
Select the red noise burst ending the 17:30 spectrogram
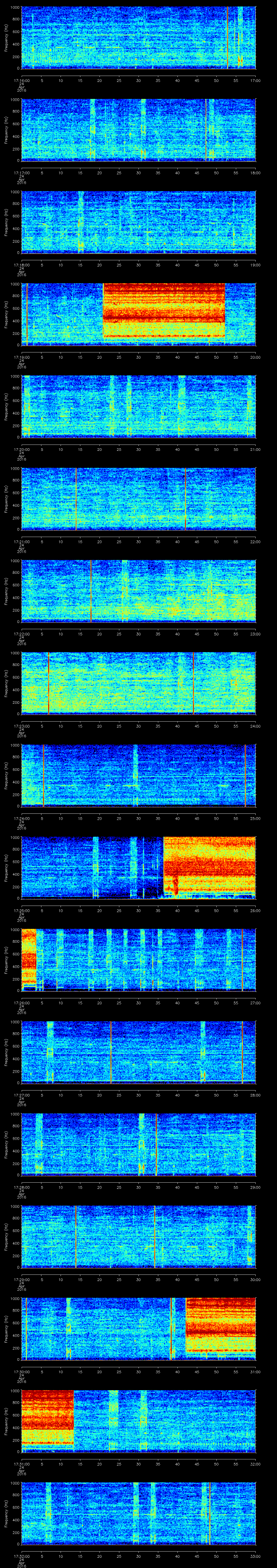coord(220,1326)
